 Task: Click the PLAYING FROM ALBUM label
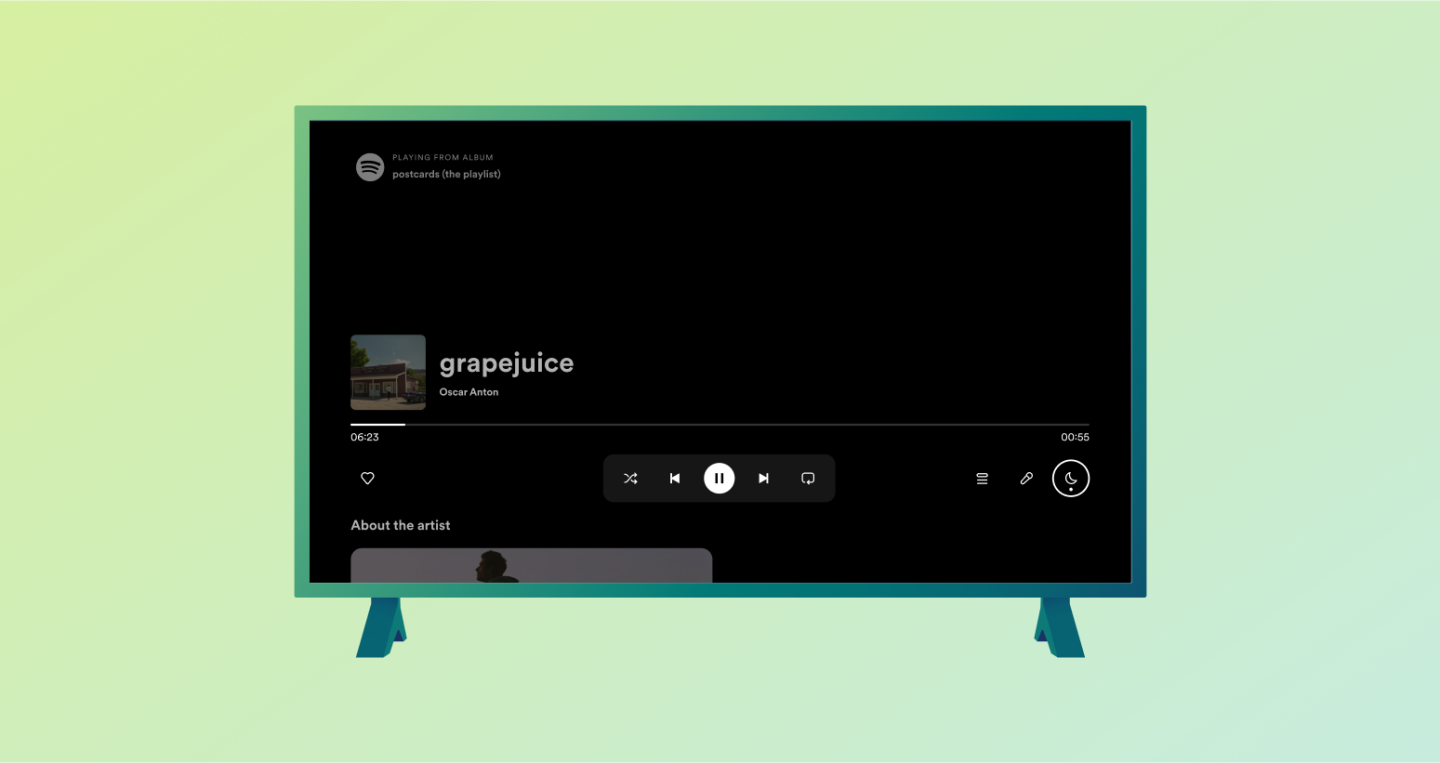(443, 157)
